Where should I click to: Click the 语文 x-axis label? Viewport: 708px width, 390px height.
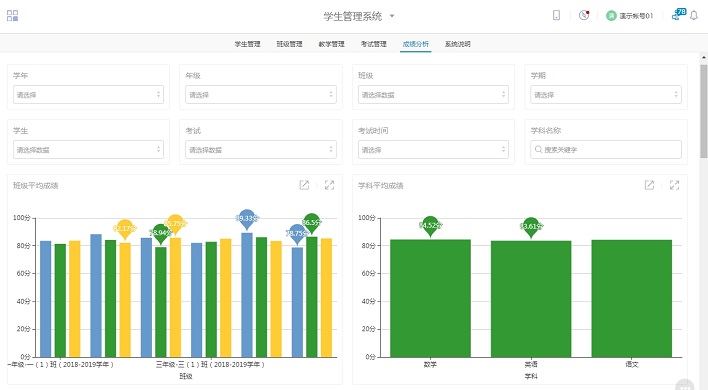coord(632,364)
